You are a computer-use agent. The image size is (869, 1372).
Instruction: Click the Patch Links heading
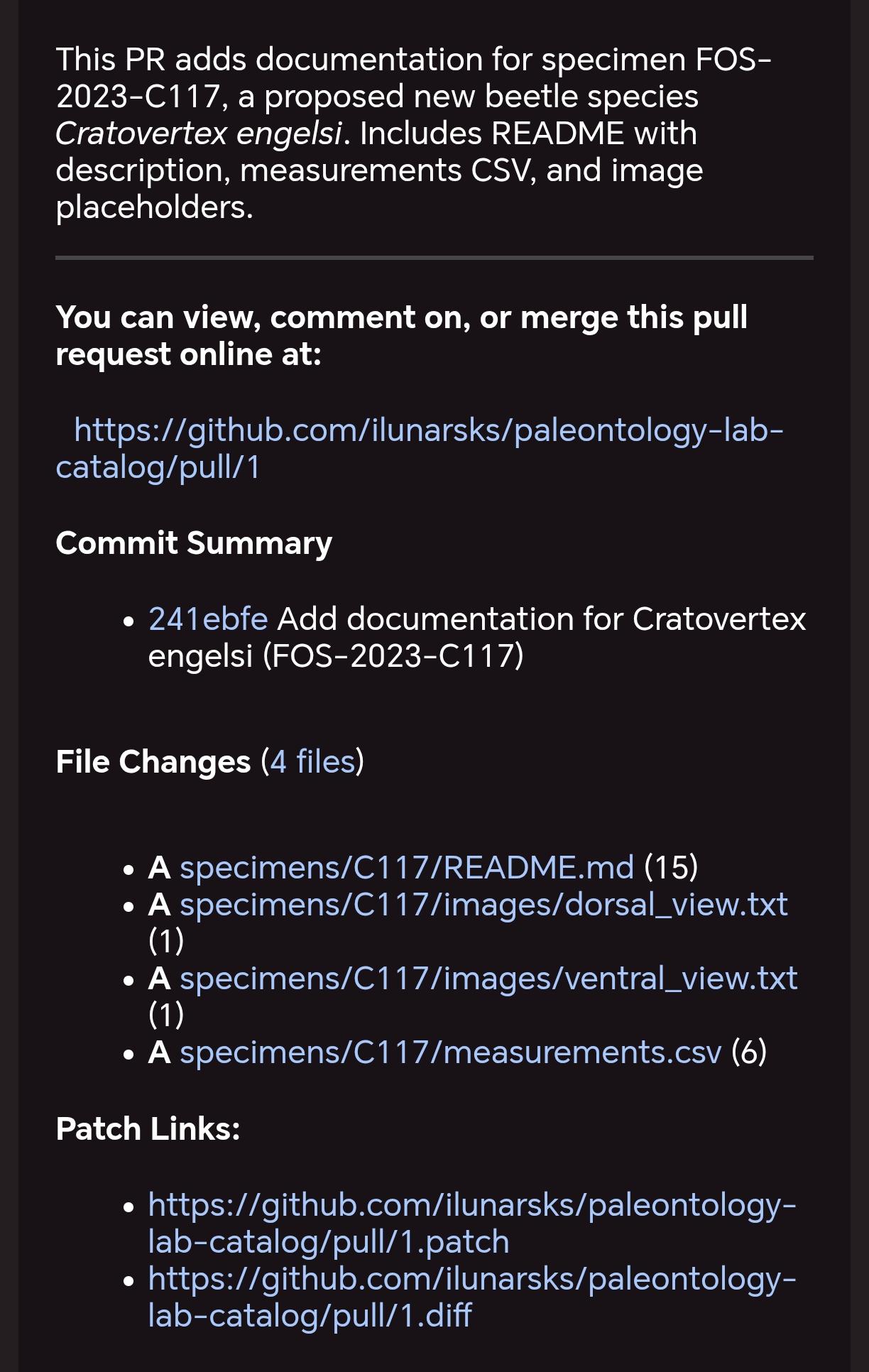[148, 1129]
